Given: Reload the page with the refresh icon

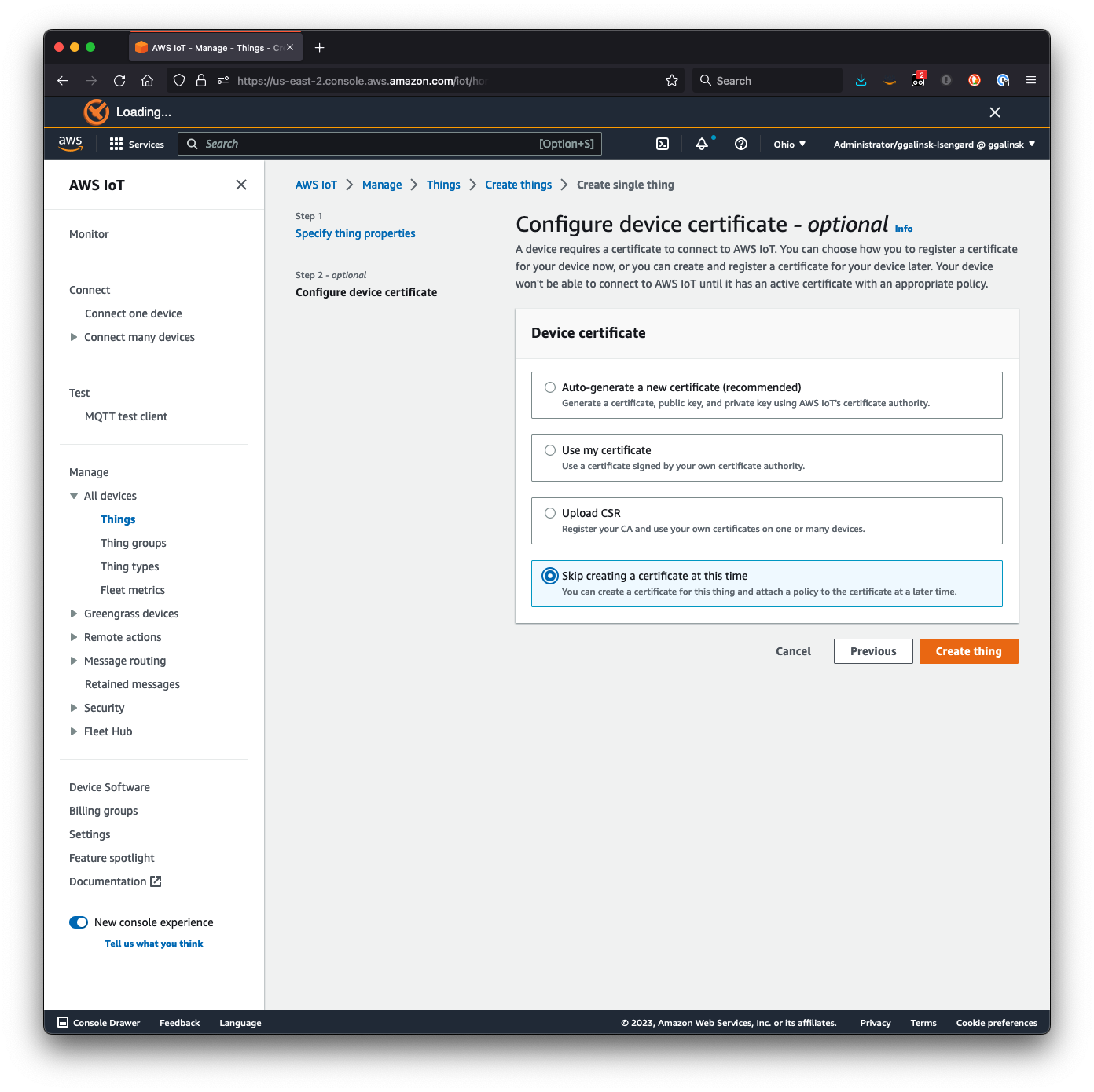Looking at the screenshot, I should (x=119, y=80).
